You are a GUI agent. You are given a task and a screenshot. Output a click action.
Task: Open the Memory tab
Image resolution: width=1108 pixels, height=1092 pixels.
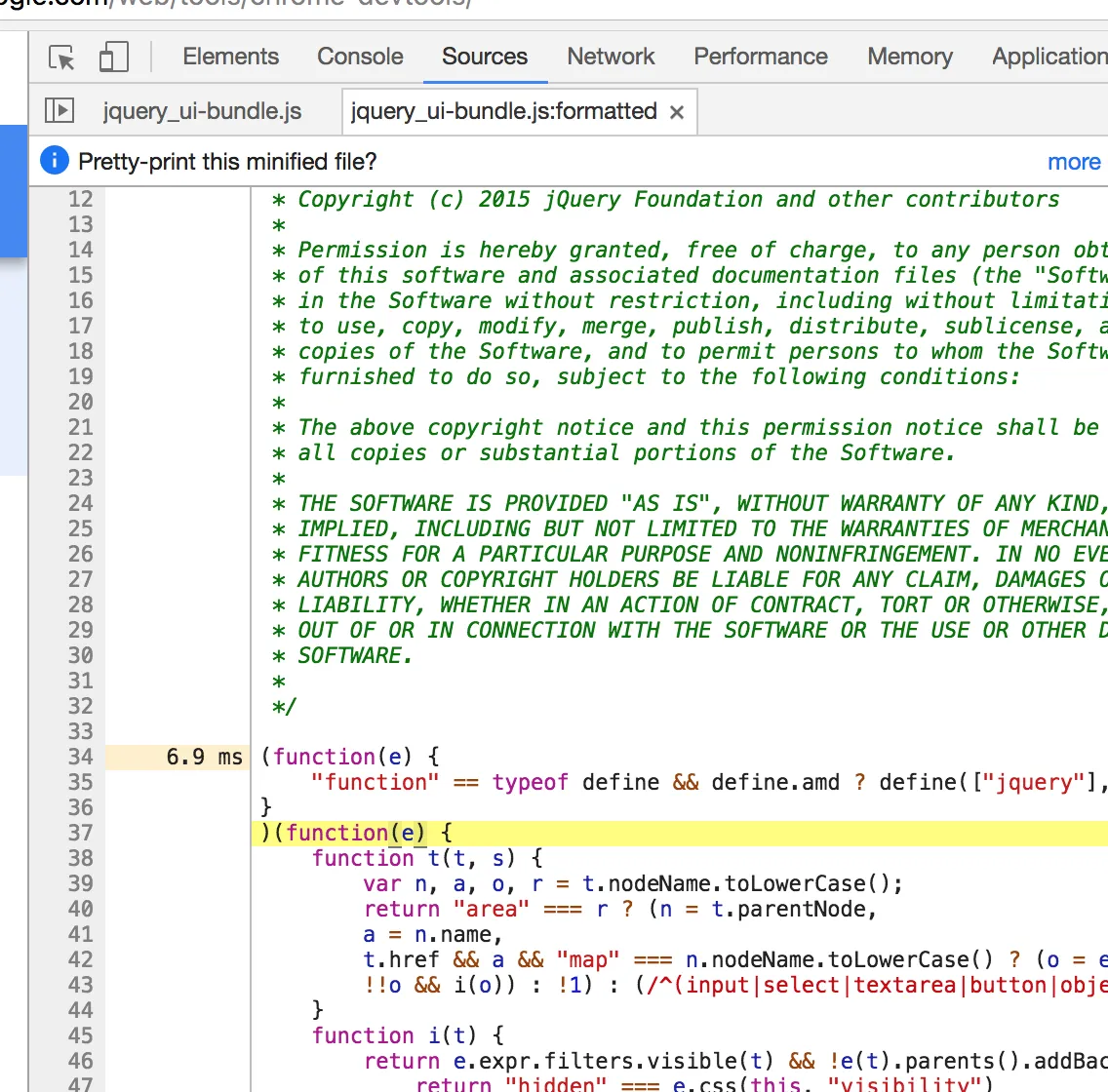909,57
